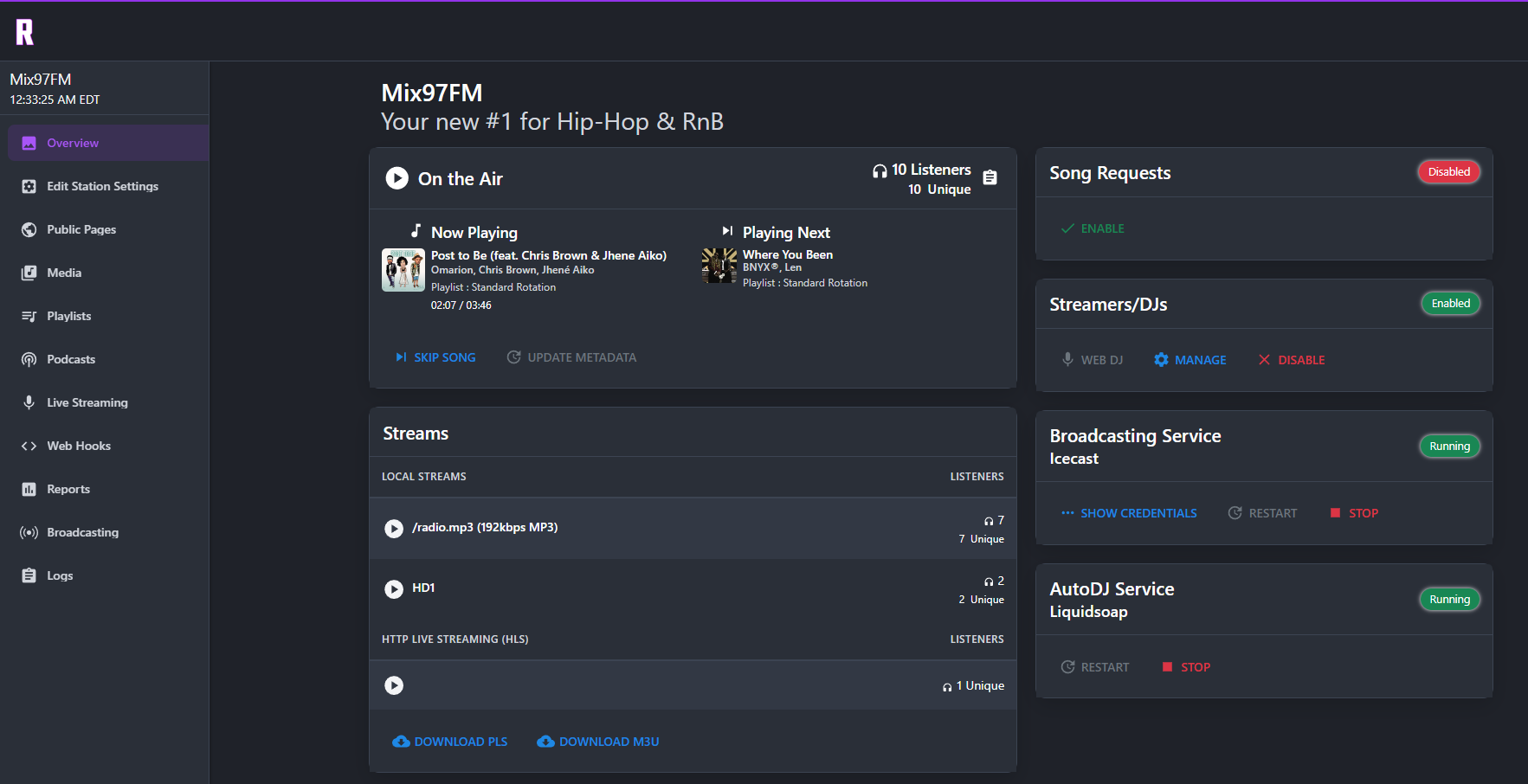1528x784 pixels.
Task: Click the Broadcasting signal icon
Action: [29, 532]
